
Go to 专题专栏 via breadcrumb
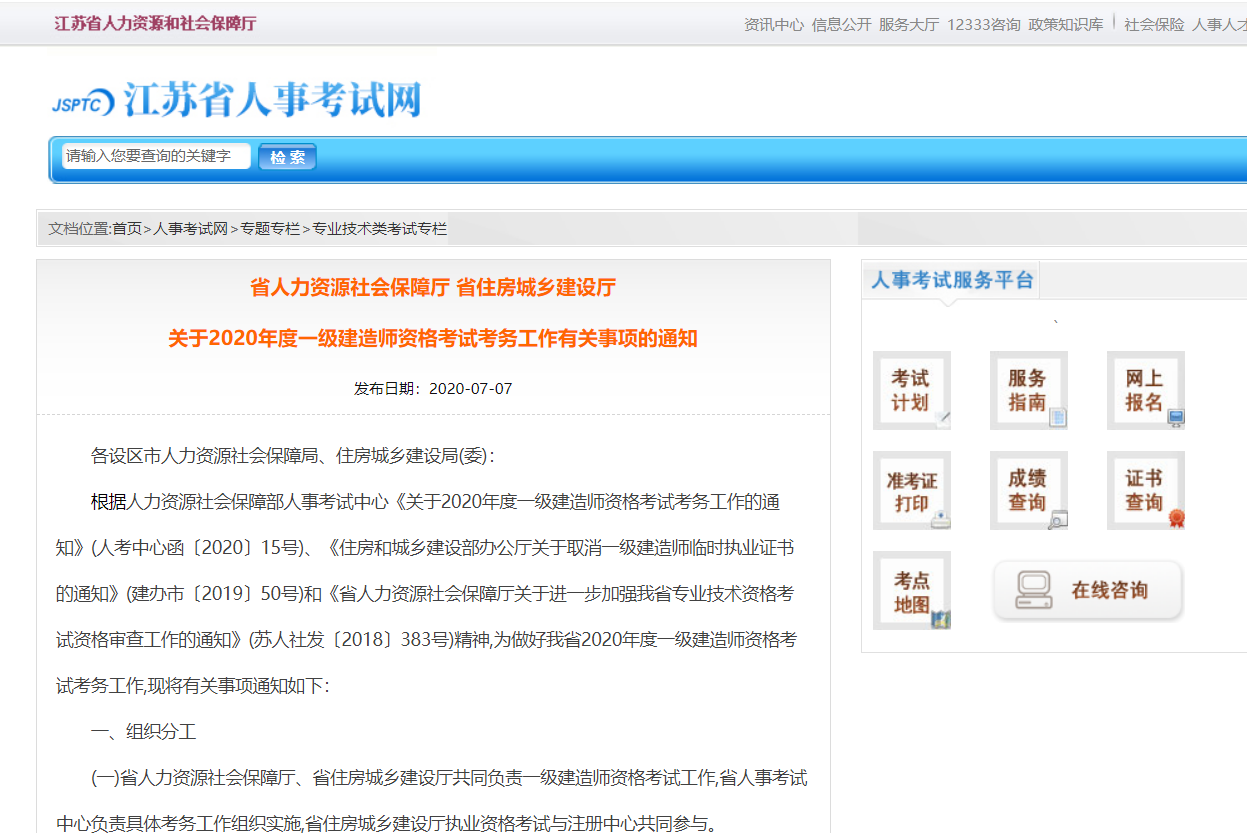[x=270, y=229]
